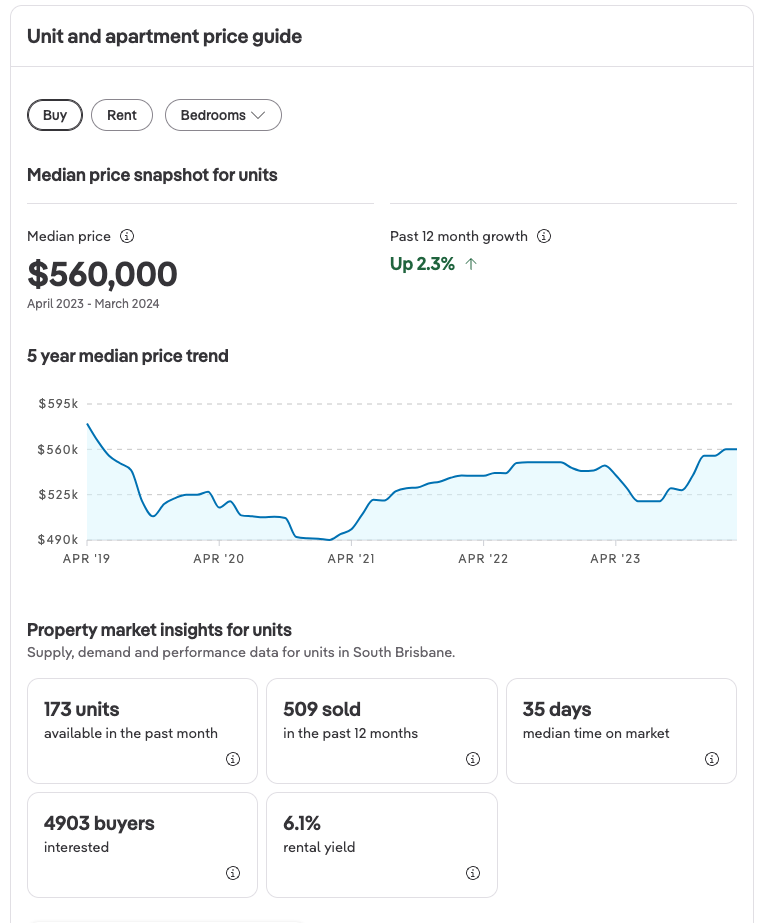Click the green up arrow growth indicator
The height and width of the screenshot is (923, 769).
(471, 265)
